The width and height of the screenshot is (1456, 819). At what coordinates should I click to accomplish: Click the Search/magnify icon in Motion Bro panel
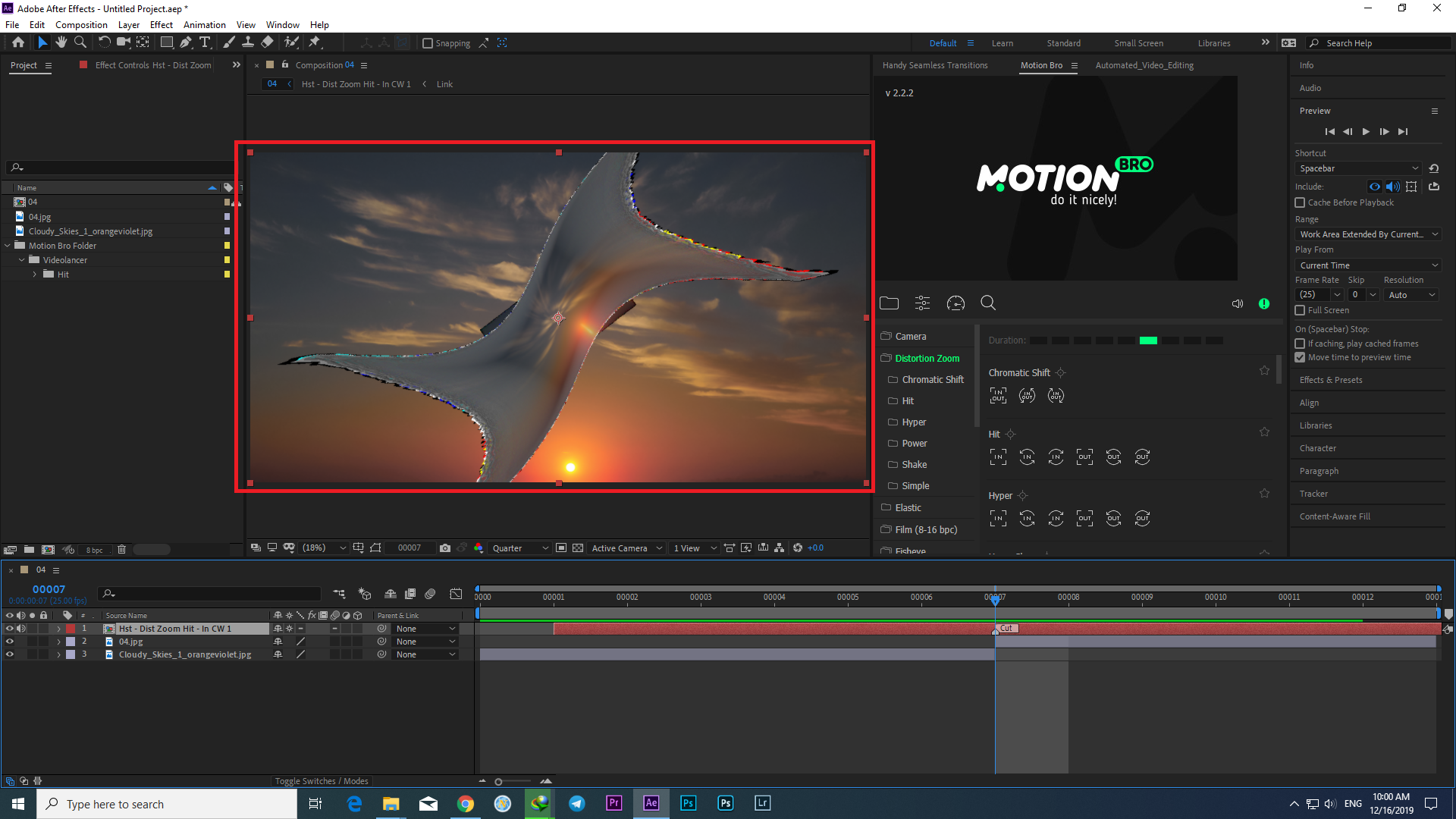tap(989, 303)
